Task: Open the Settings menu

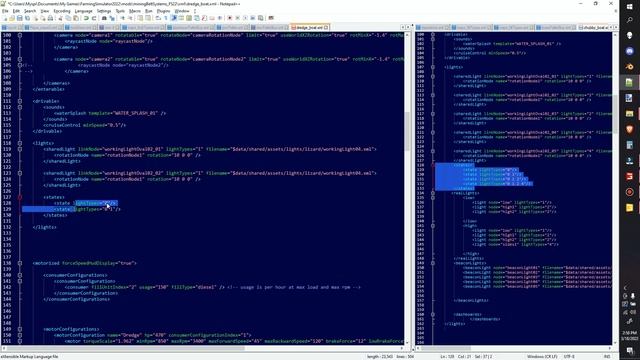Action: tap(104, 11)
